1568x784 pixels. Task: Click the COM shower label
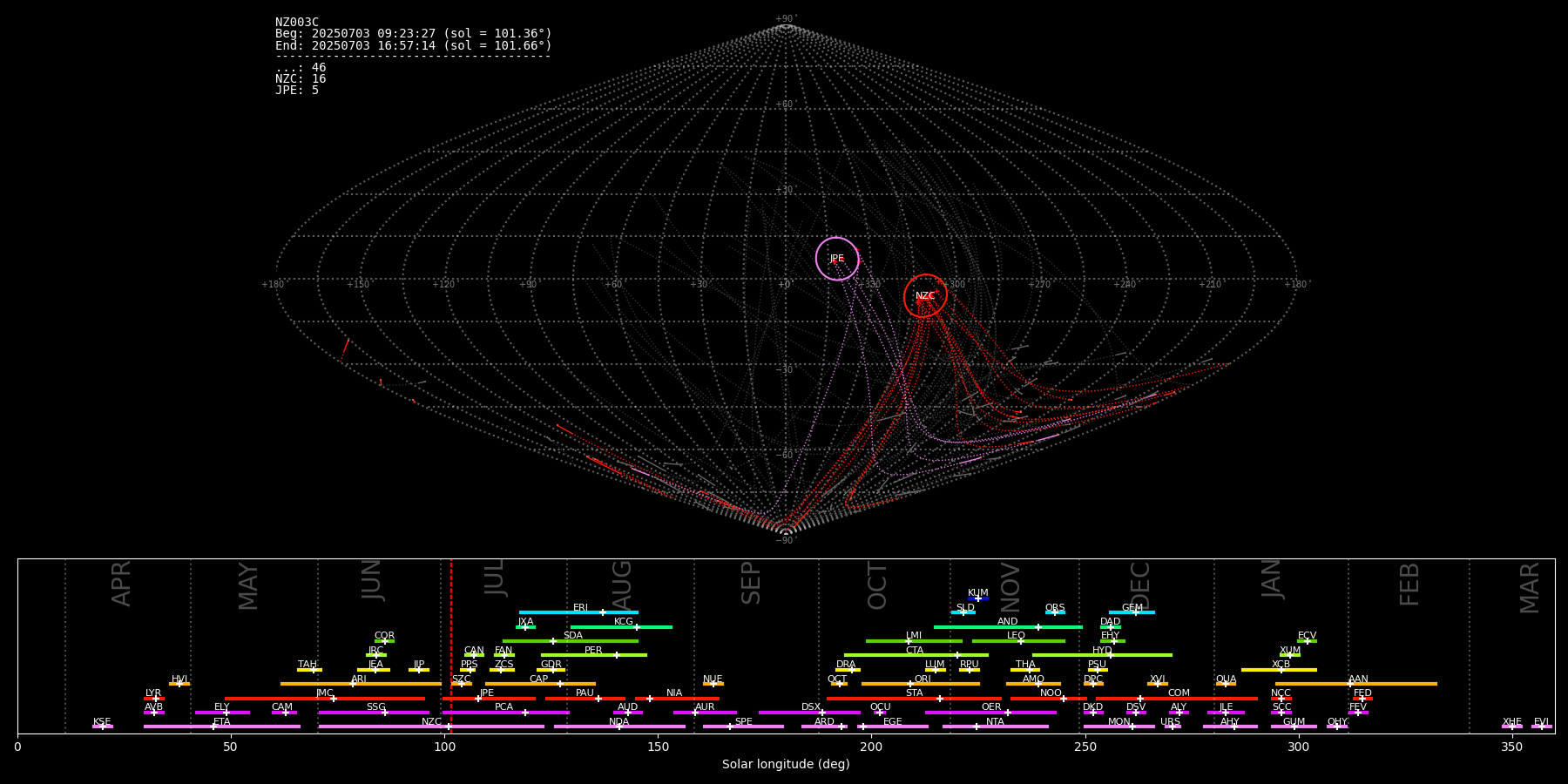coord(1179,693)
